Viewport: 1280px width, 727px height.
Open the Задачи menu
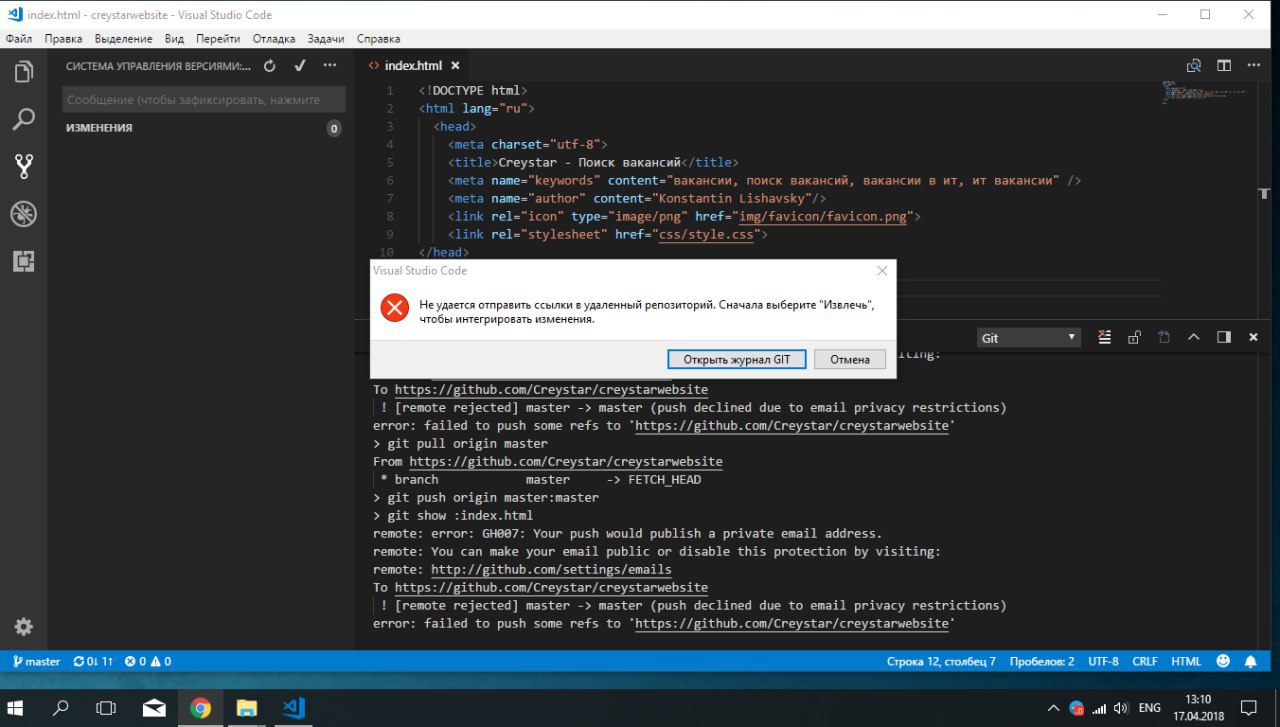pyautogui.click(x=326, y=39)
